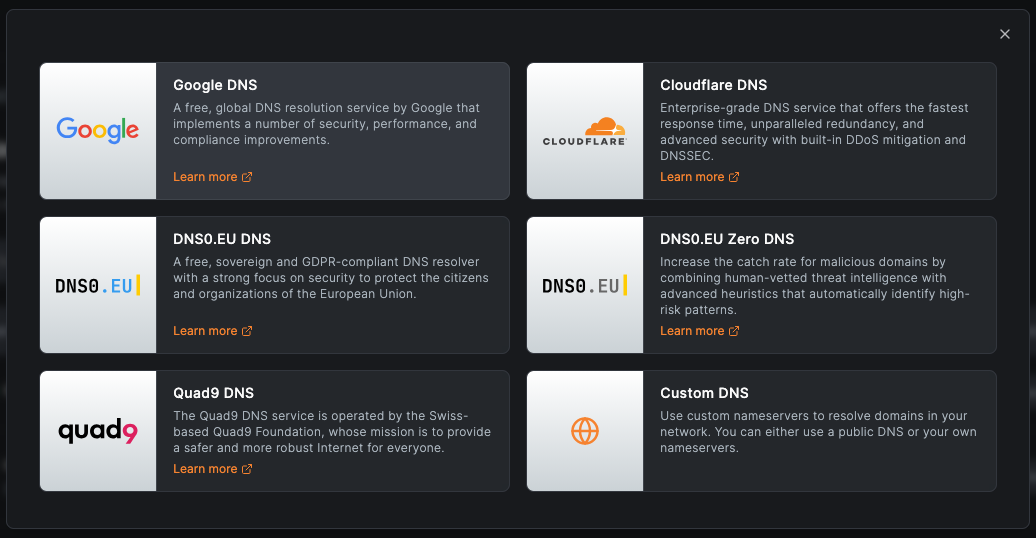Click external link icon under Cloudflare DNS
1036x538 pixels.
point(734,177)
